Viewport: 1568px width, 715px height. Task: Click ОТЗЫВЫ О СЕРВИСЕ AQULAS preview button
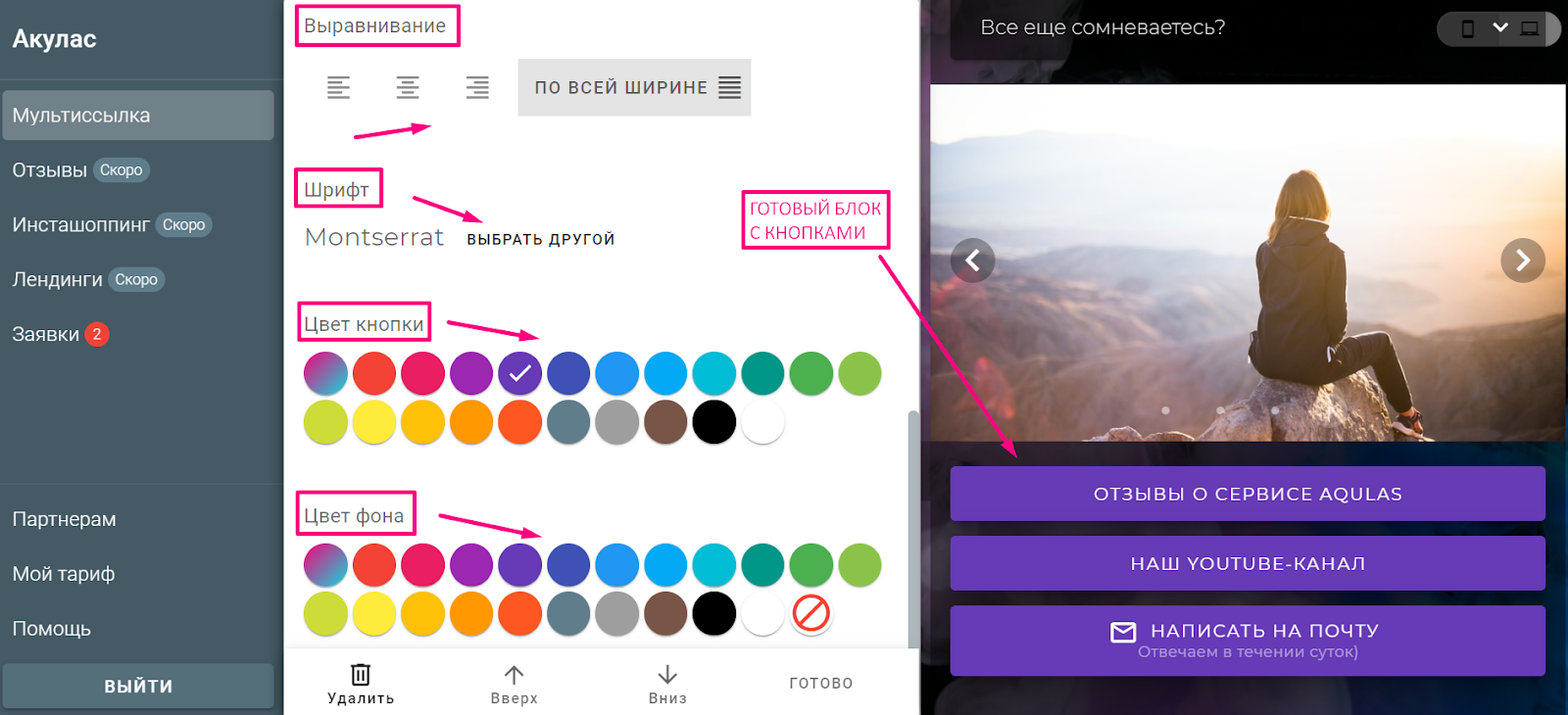click(x=1248, y=494)
